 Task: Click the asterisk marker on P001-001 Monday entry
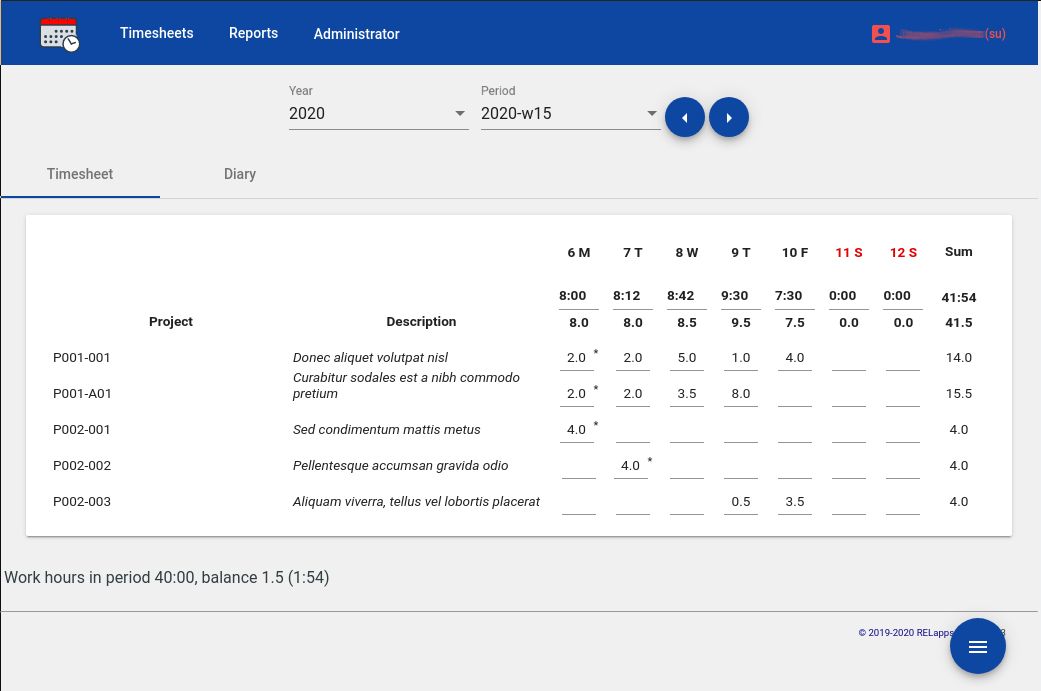(594, 351)
